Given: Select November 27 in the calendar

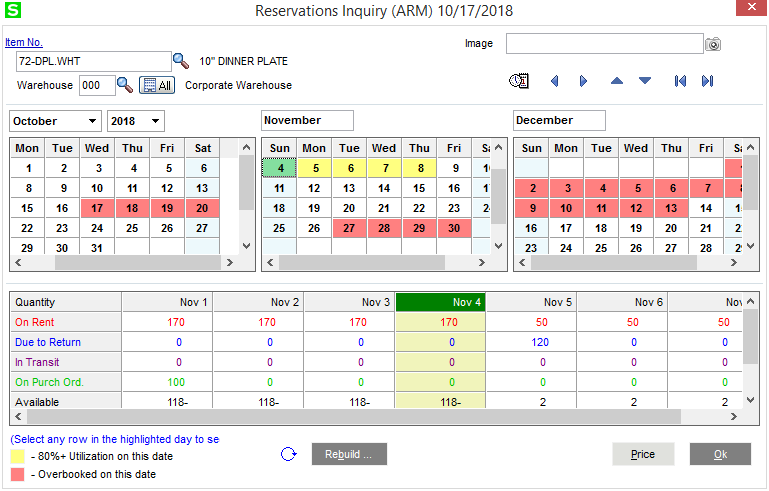Looking at the screenshot, I should [x=350, y=228].
